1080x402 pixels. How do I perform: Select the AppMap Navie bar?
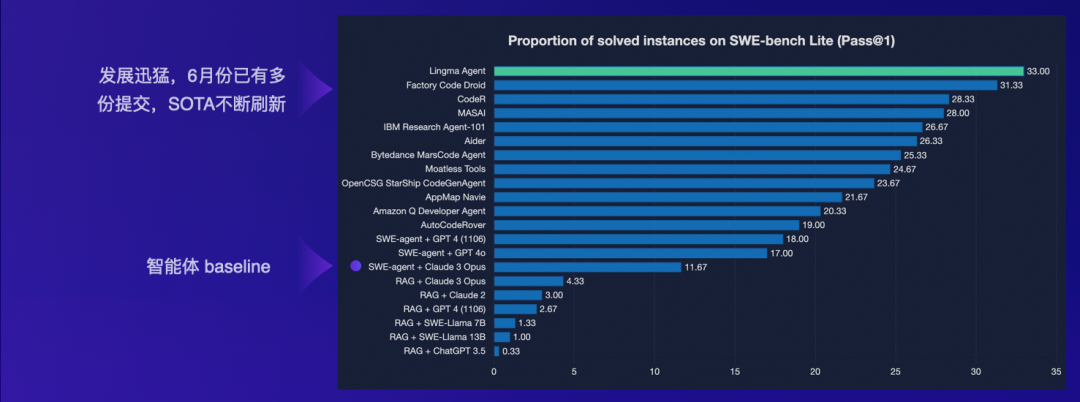667,197
